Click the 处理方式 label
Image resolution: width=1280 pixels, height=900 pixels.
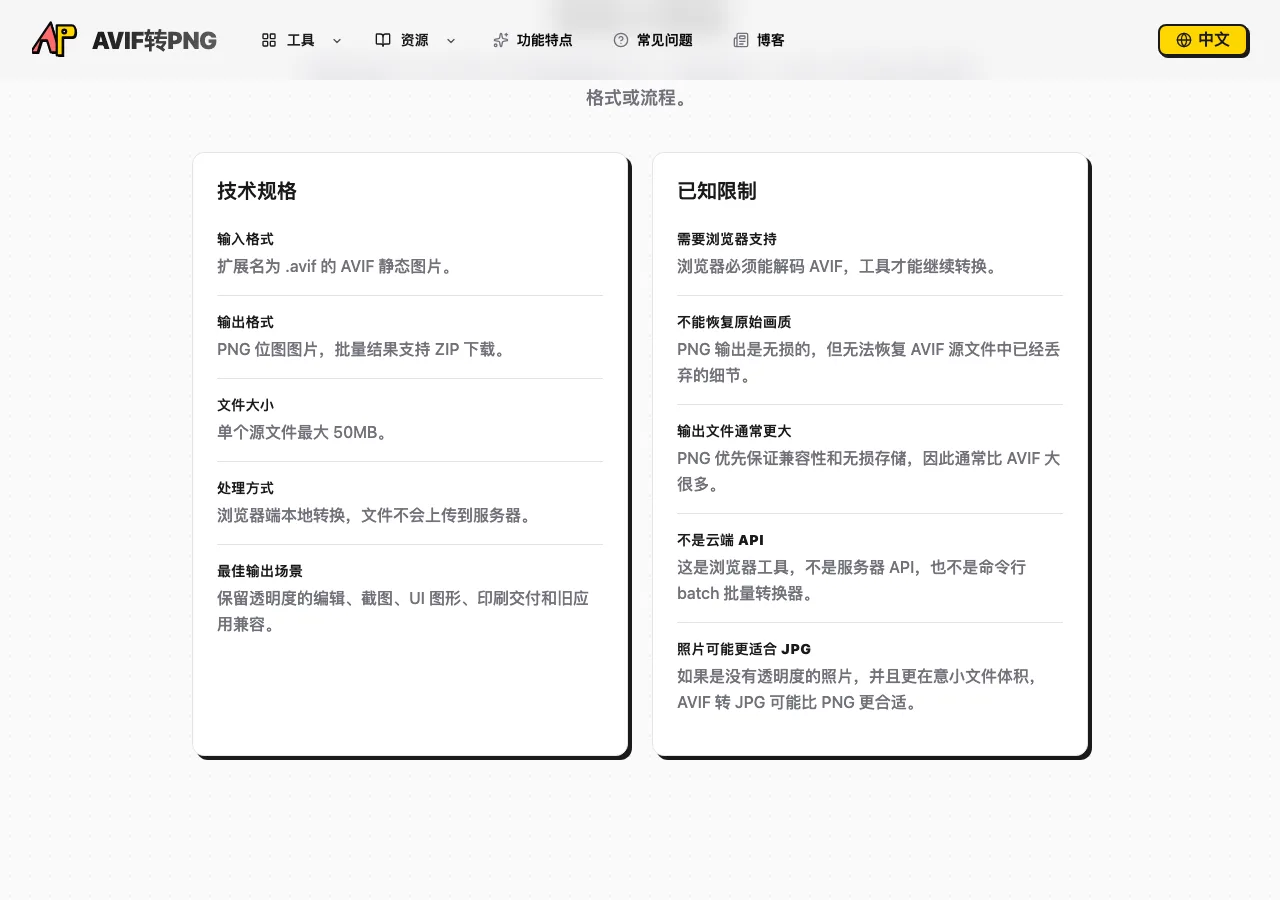pyautogui.click(x=245, y=488)
